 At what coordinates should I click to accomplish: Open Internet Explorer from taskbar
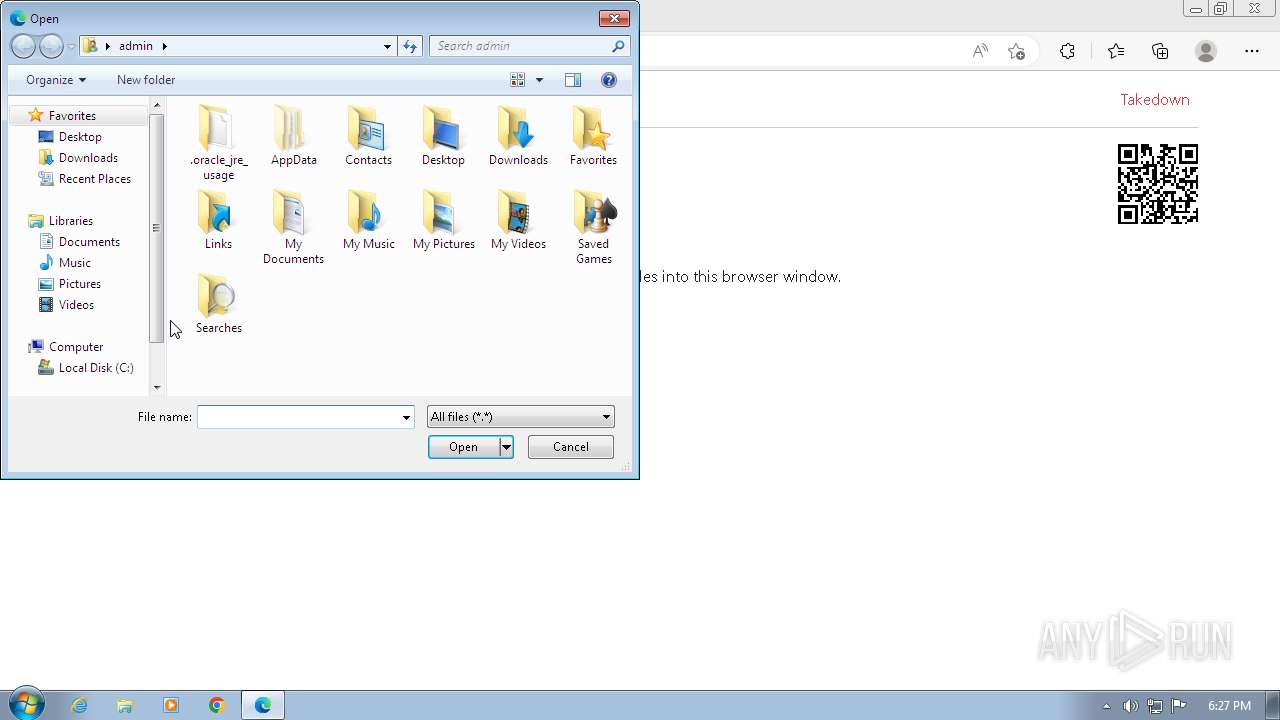79,705
